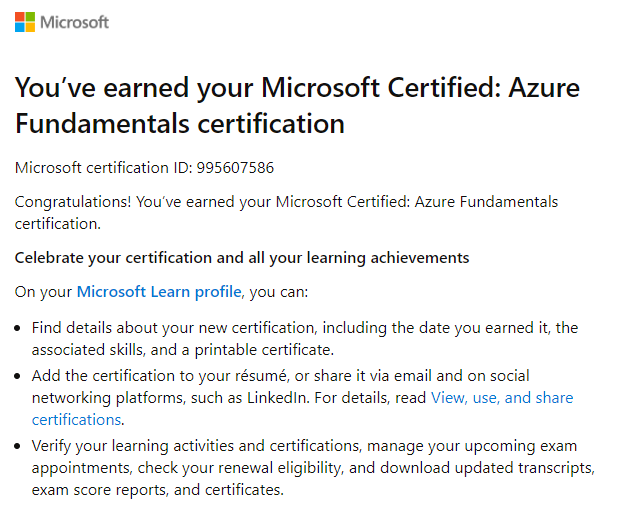The height and width of the screenshot is (509, 632).
Task: Open the 'View, use, and share' link
Action: pyautogui.click(x=502, y=398)
